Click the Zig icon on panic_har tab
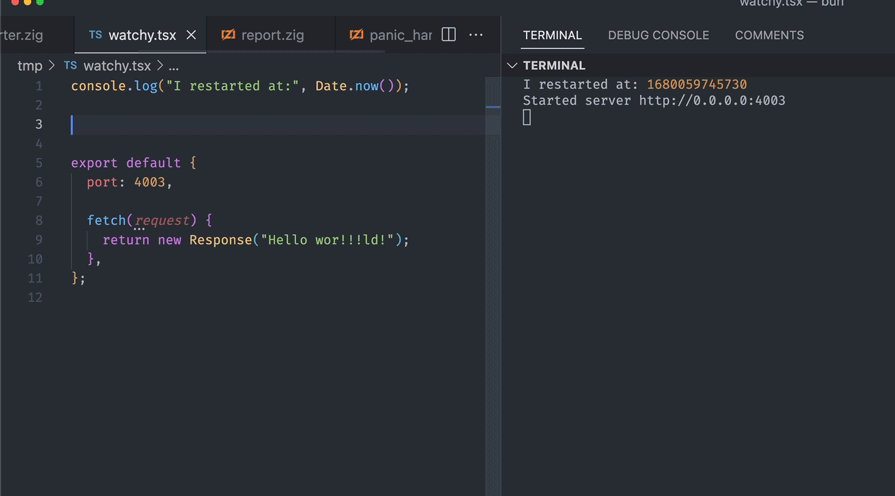 pos(356,35)
